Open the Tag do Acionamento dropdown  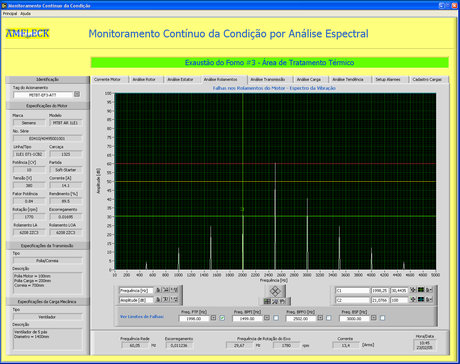[77, 94]
